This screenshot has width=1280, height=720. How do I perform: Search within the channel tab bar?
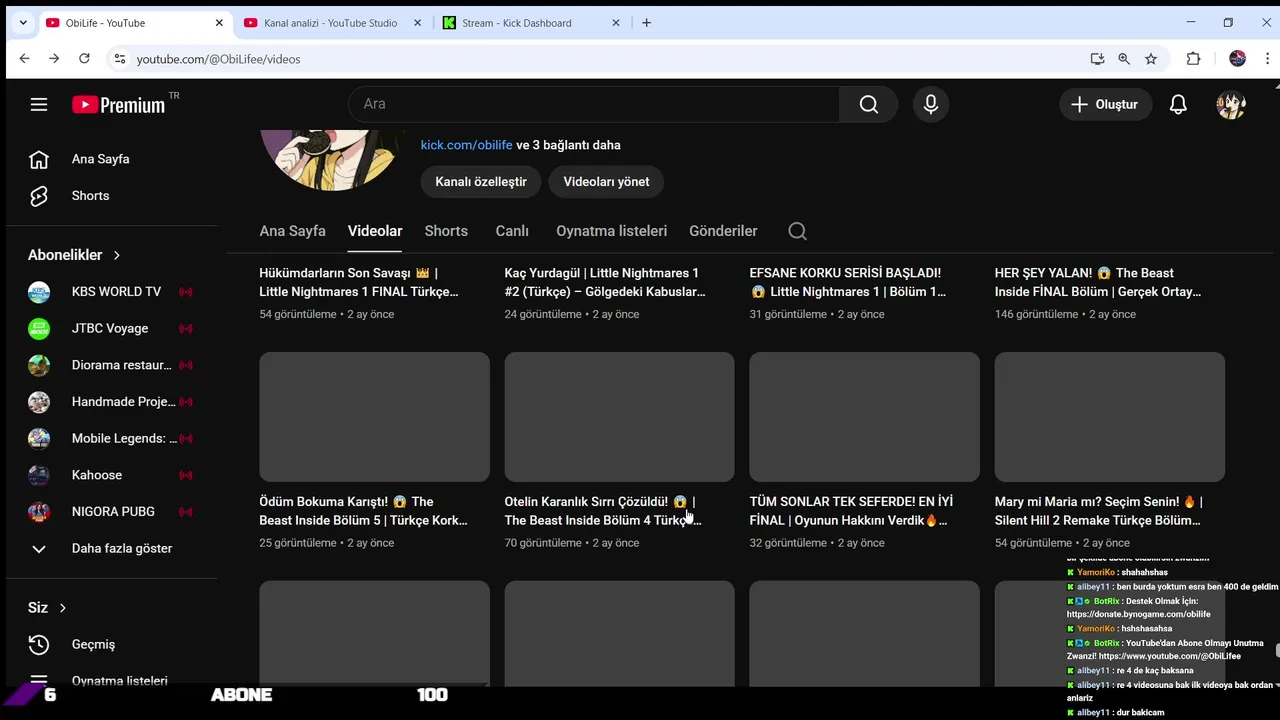[x=797, y=231]
